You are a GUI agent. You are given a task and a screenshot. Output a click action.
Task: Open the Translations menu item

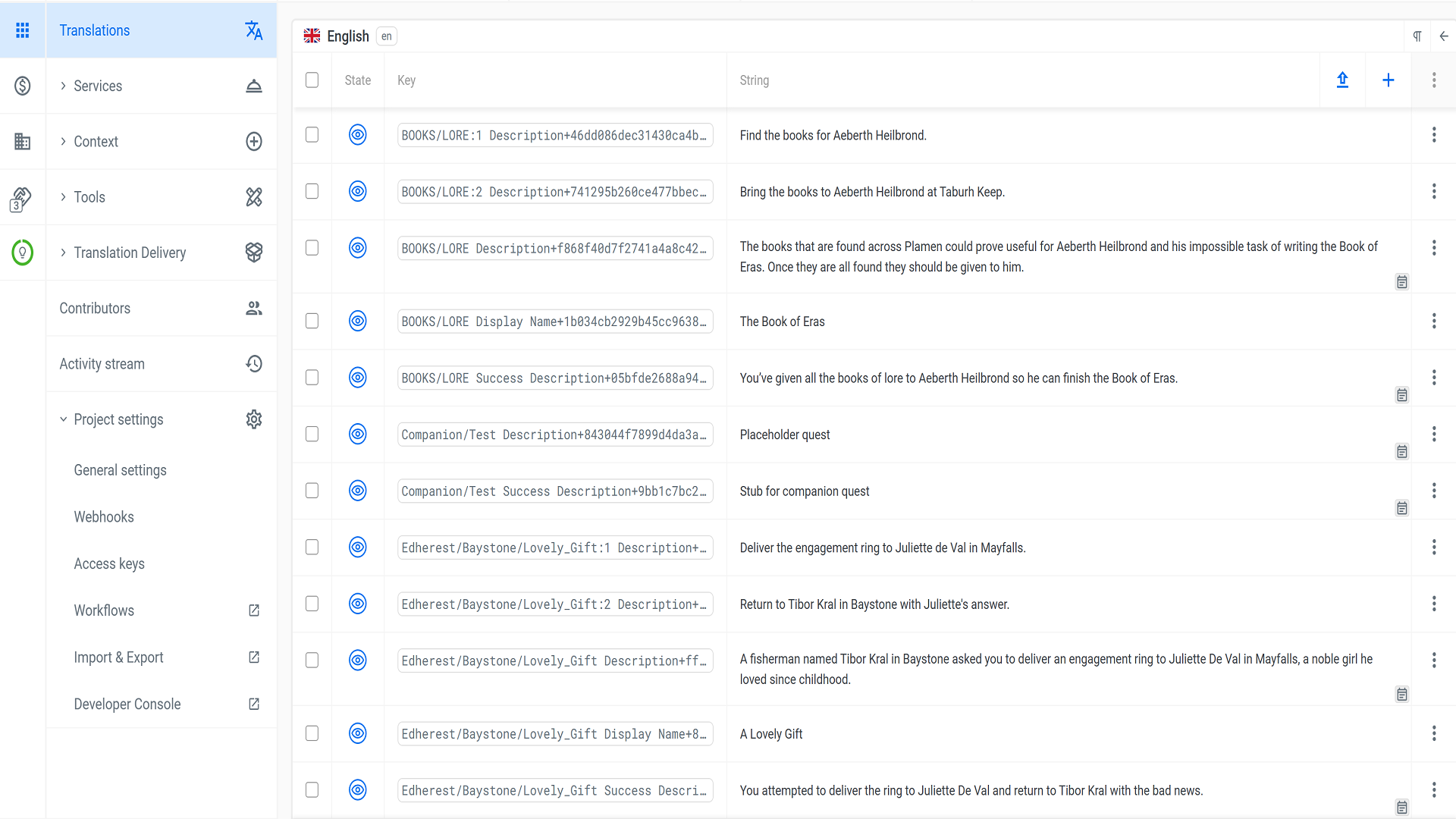coord(161,30)
